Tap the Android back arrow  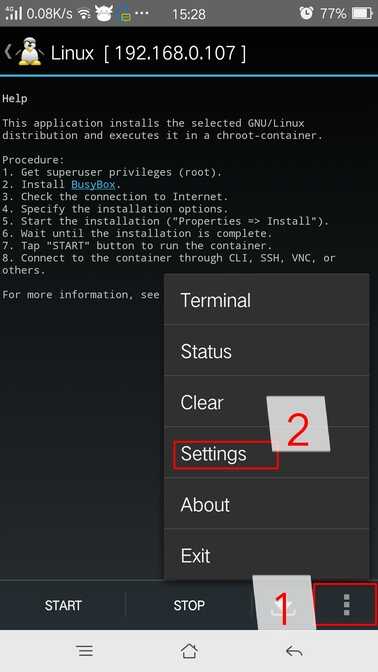(294, 651)
